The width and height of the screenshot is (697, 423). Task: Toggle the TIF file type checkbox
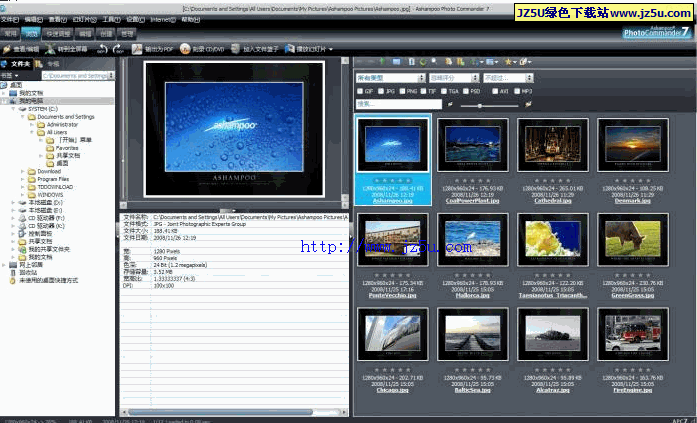click(x=424, y=91)
